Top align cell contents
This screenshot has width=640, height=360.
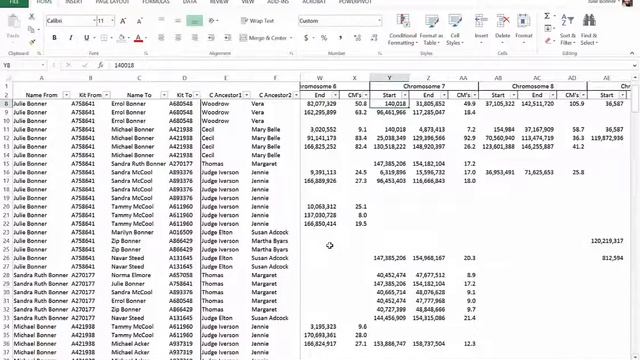click(161, 20)
